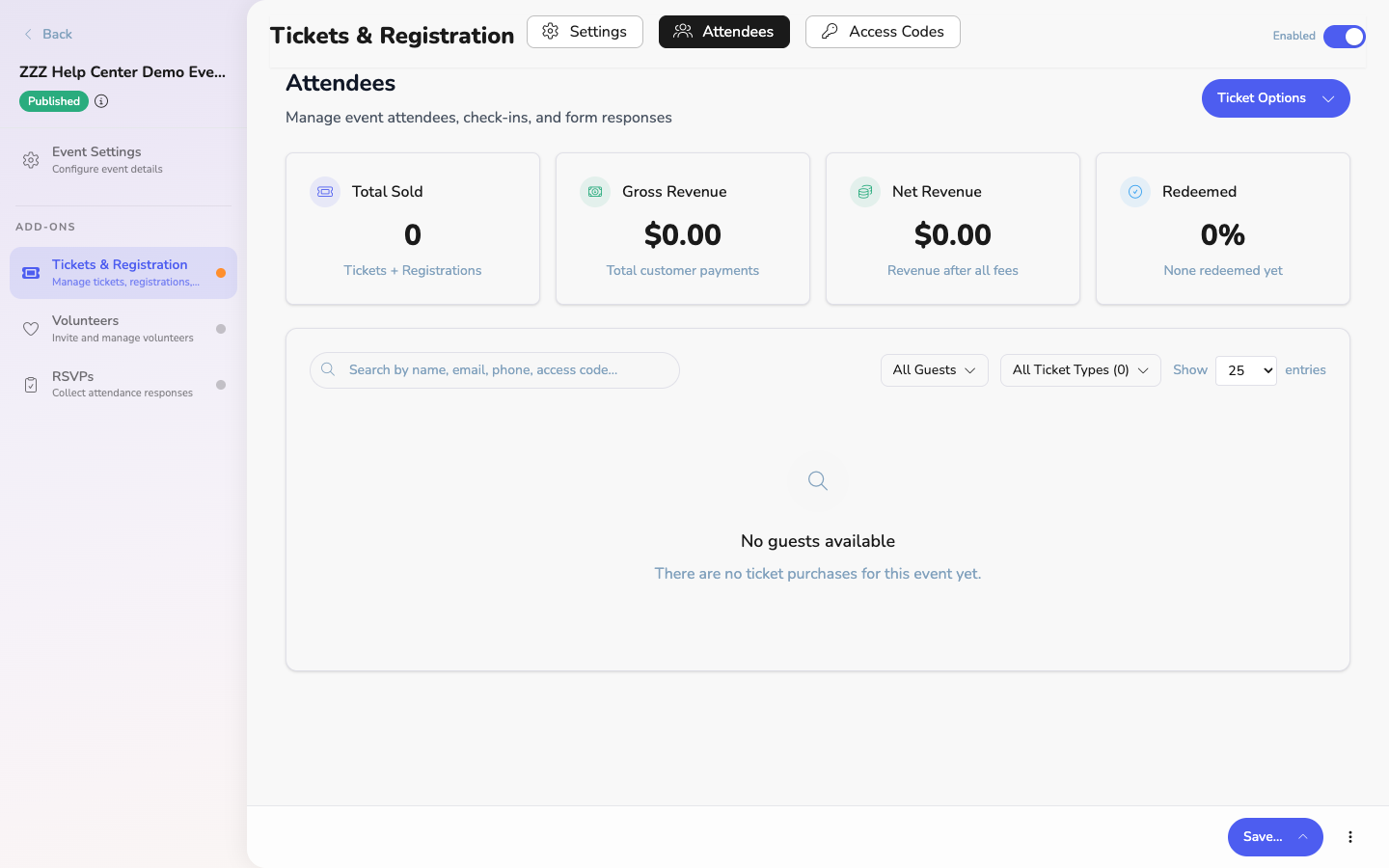Click the Published status badge
The width and height of the screenshot is (1389, 868).
[x=54, y=101]
